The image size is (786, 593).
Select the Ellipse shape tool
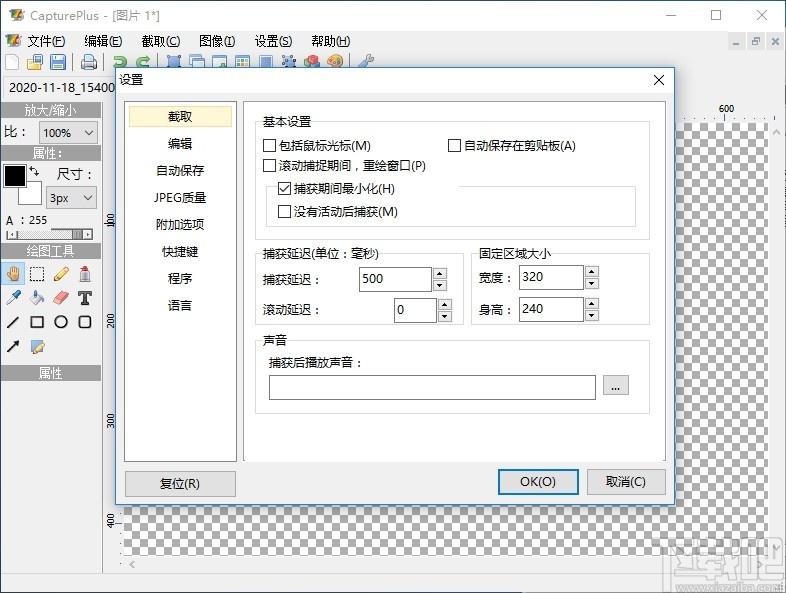pos(61,322)
